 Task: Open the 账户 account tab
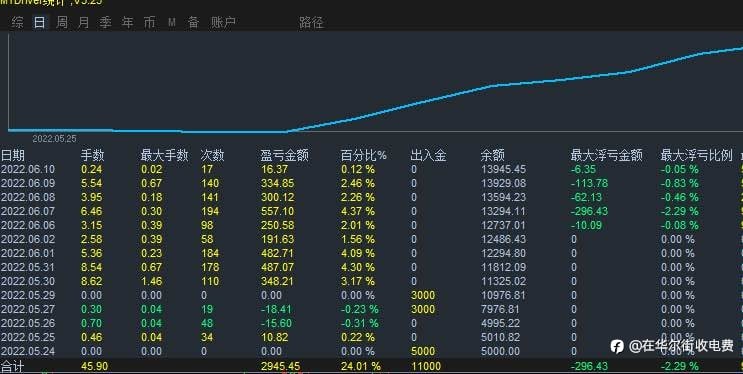click(223, 22)
